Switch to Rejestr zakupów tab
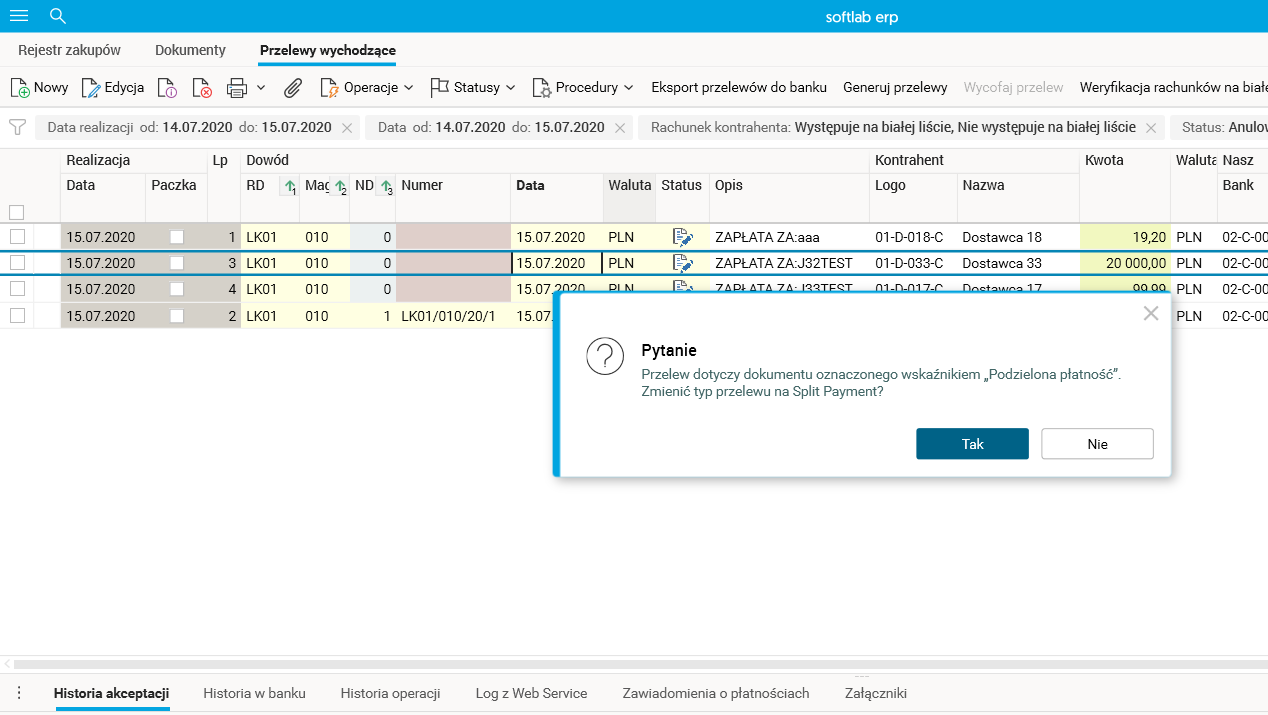The width and height of the screenshot is (1268, 715). [70, 50]
